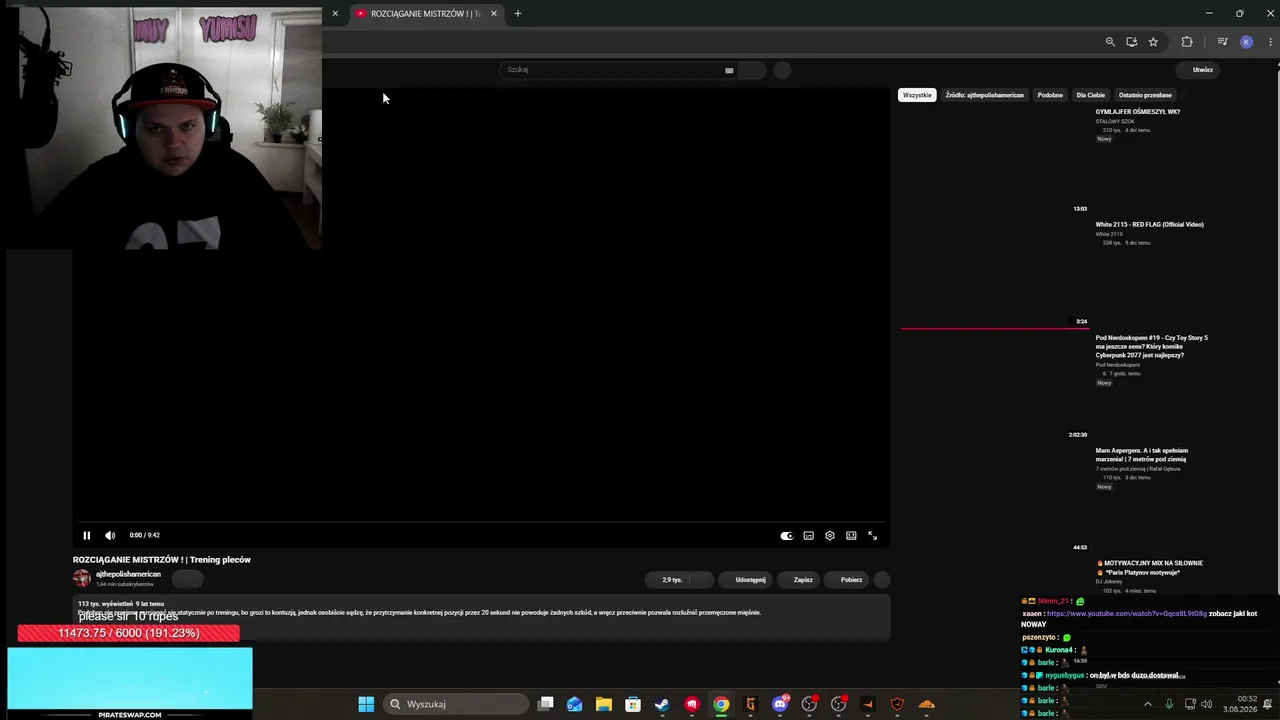This screenshot has width=1280, height=720.
Task: Select the ROZCIĄGANIE MISTRZÓW browser tab
Action: click(x=426, y=14)
